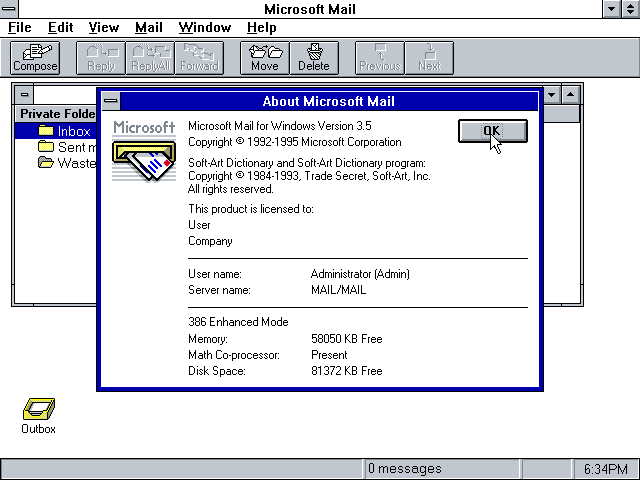Click the Compose toolbar button
Screen dimensions: 640x480
(x=35, y=58)
